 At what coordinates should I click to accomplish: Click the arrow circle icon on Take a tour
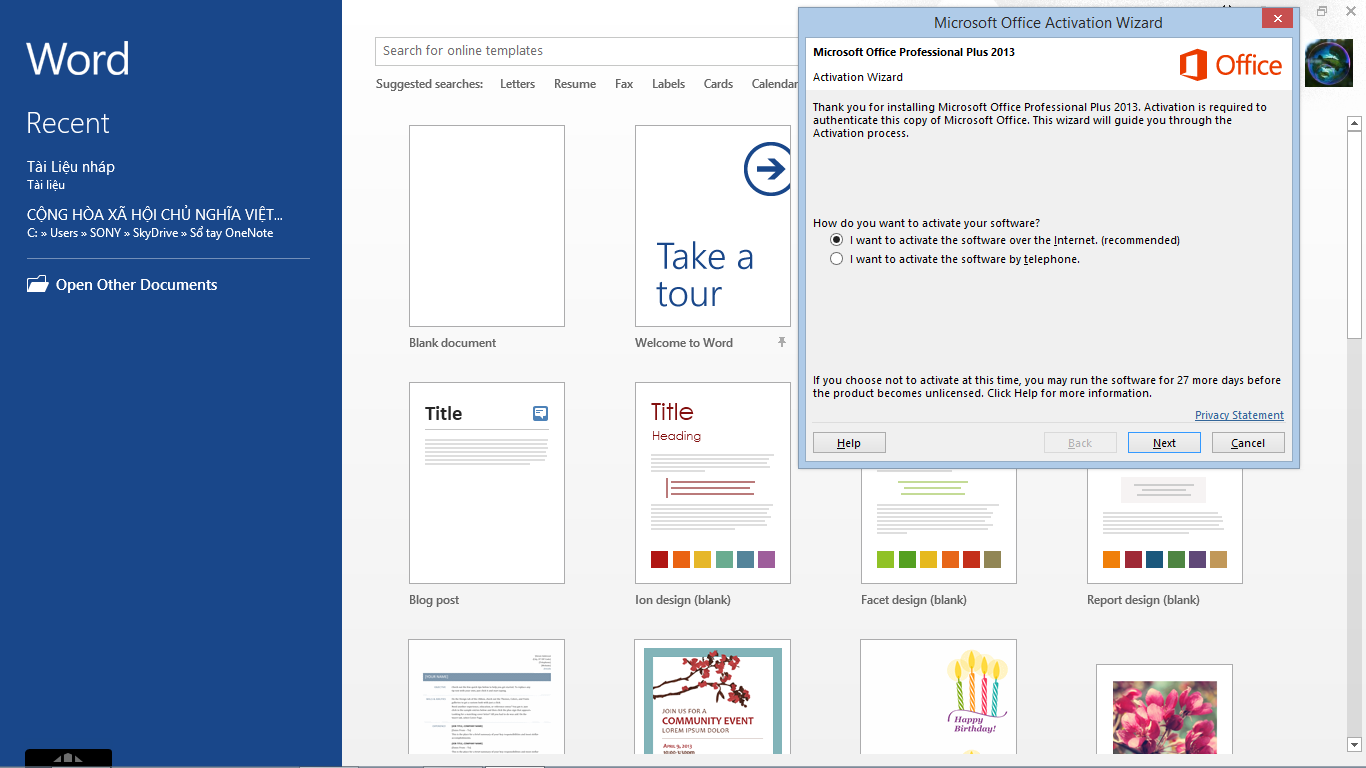click(768, 169)
